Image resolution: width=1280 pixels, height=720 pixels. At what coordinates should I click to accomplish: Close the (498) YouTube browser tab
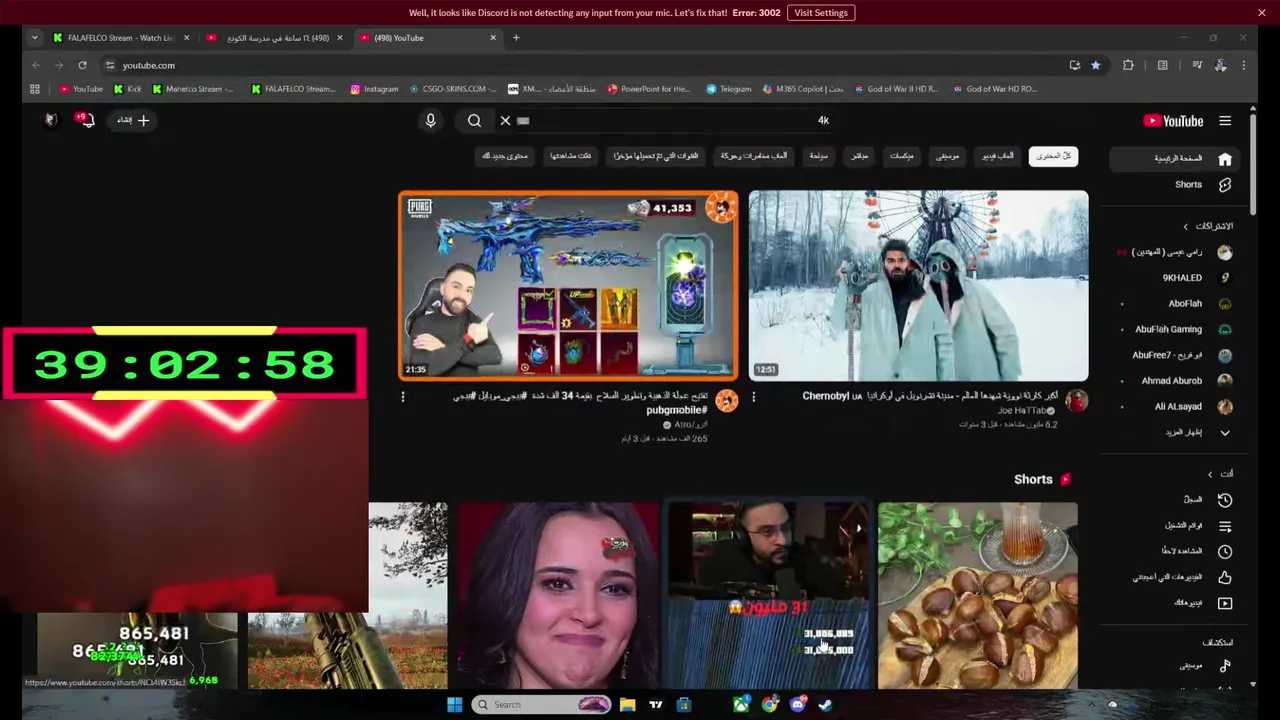pyautogui.click(x=493, y=38)
